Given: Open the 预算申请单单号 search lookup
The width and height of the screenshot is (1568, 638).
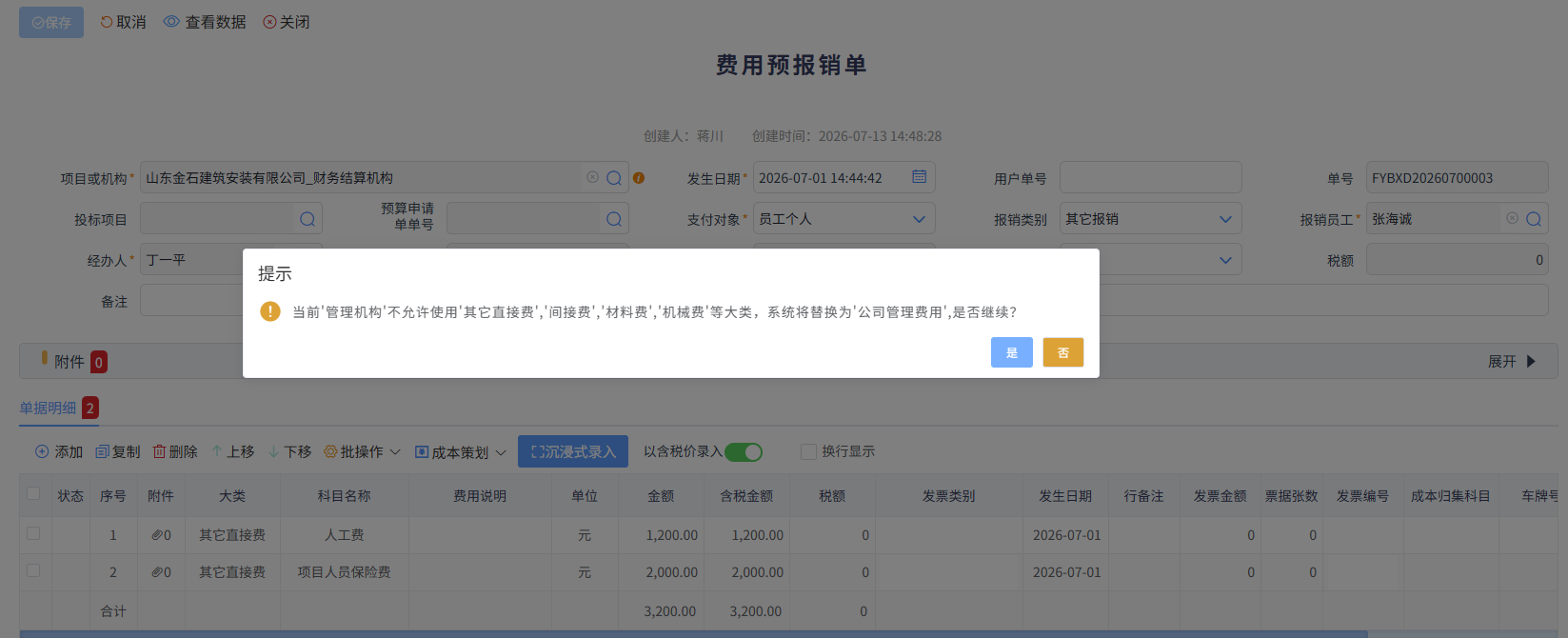Looking at the screenshot, I should [614, 219].
